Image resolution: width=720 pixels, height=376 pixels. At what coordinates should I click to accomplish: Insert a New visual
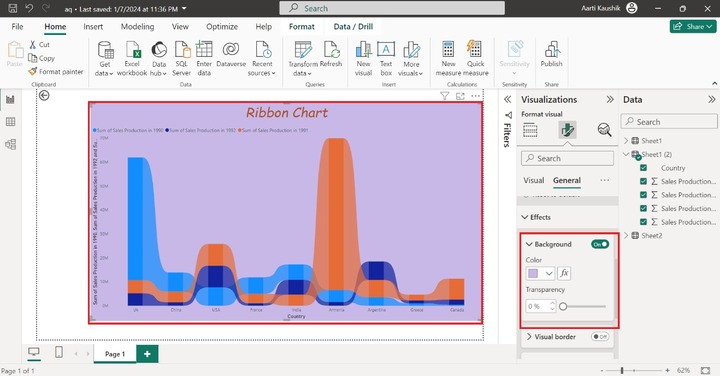[363, 50]
